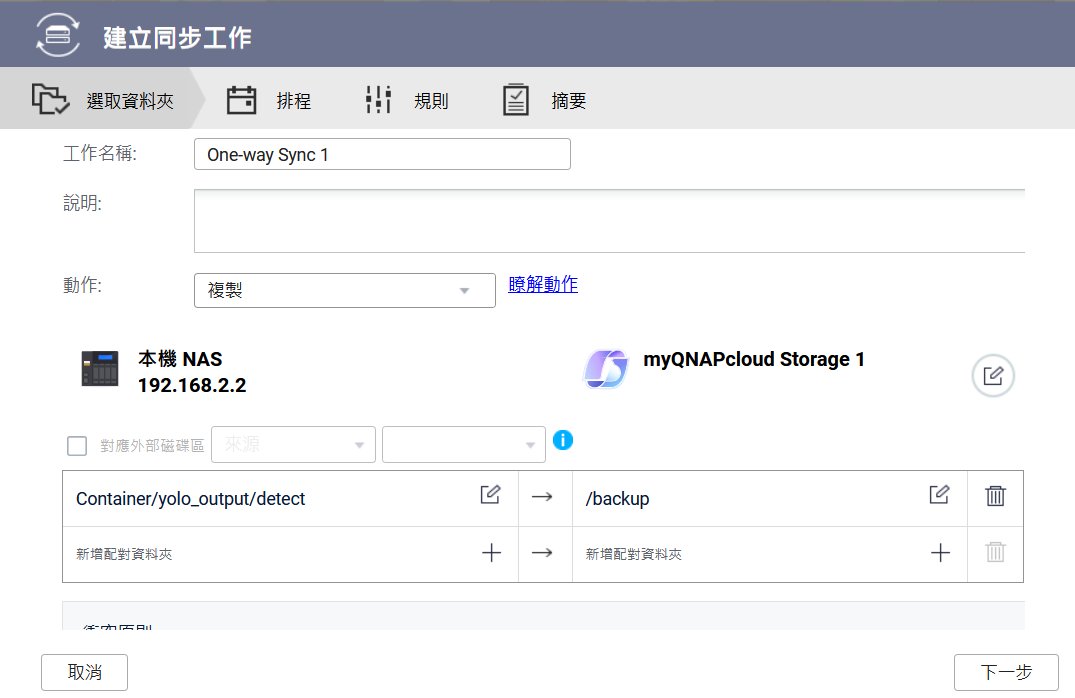This screenshot has width=1075, height=698.
Task: Enable map external volume checkbox
Action: (77, 446)
